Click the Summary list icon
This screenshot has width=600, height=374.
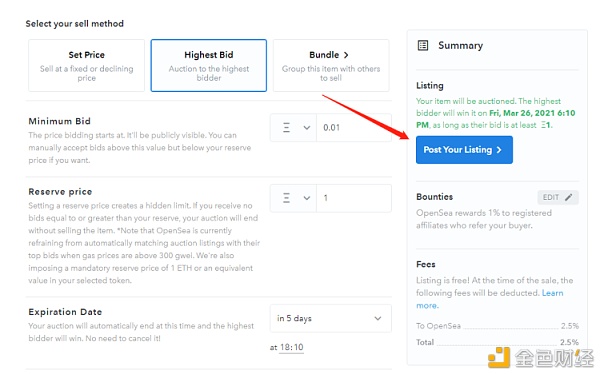[x=422, y=46]
